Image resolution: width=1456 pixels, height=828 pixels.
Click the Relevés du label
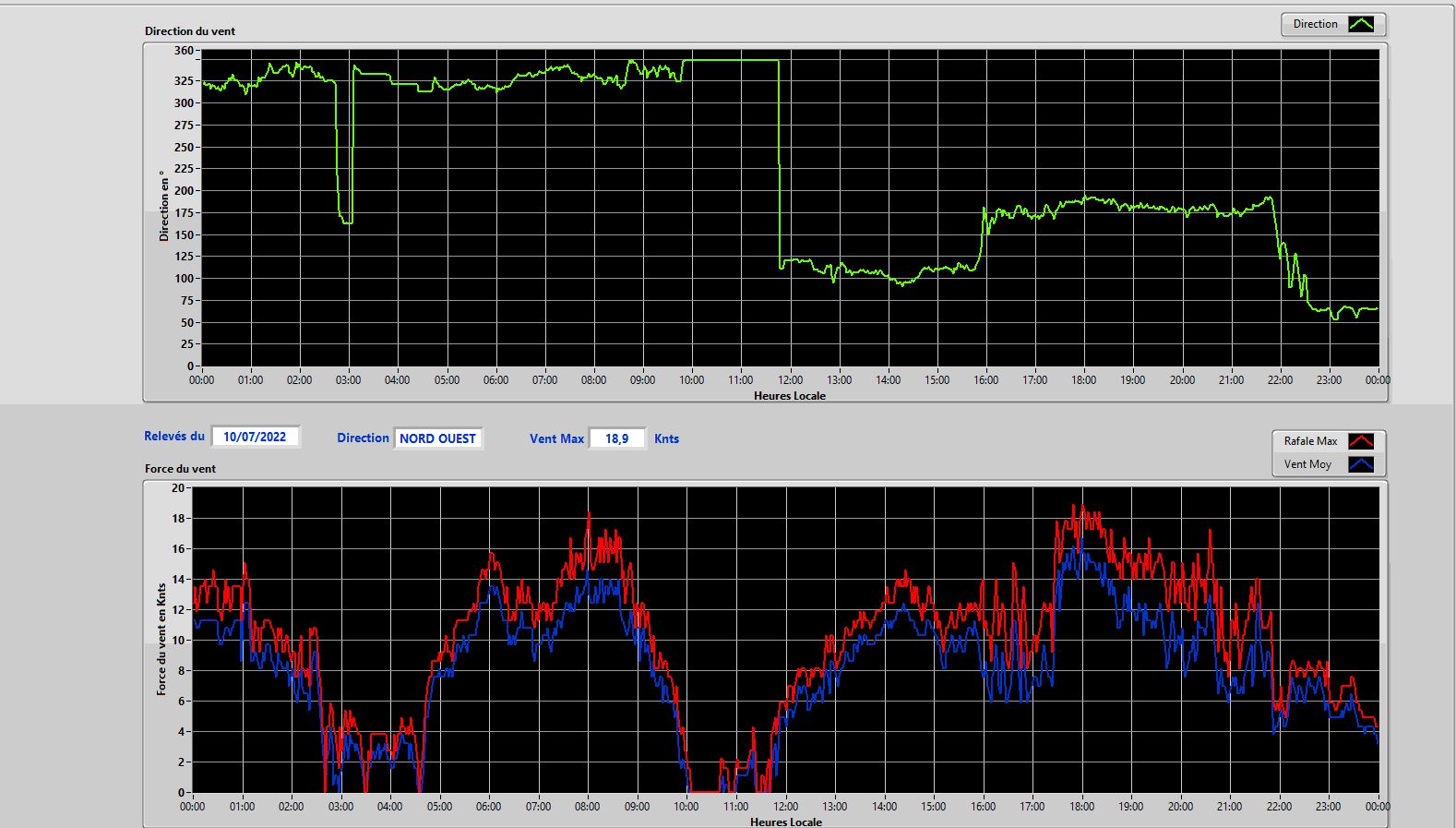(174, 436)
